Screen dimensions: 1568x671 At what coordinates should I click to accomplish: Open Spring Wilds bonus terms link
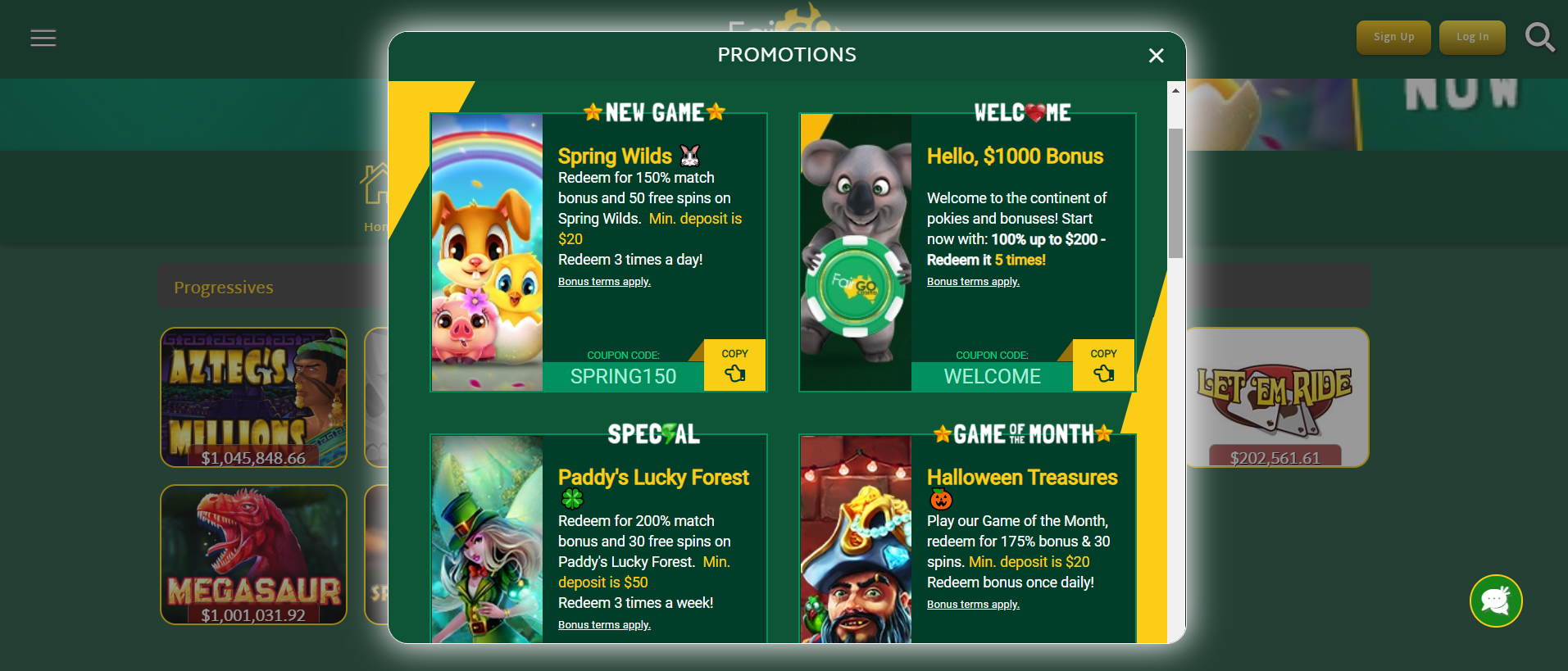(604, 282)
